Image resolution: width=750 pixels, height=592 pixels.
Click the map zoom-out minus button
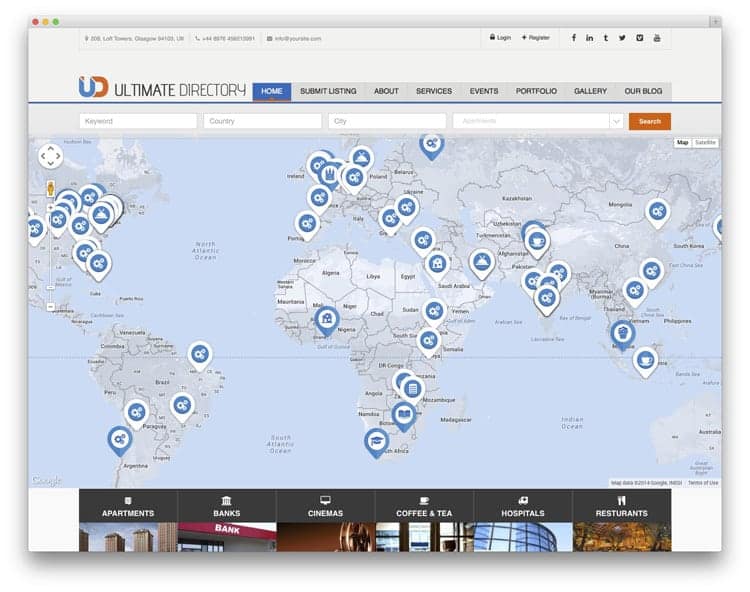pyautogui.click(x=51, y=307)
